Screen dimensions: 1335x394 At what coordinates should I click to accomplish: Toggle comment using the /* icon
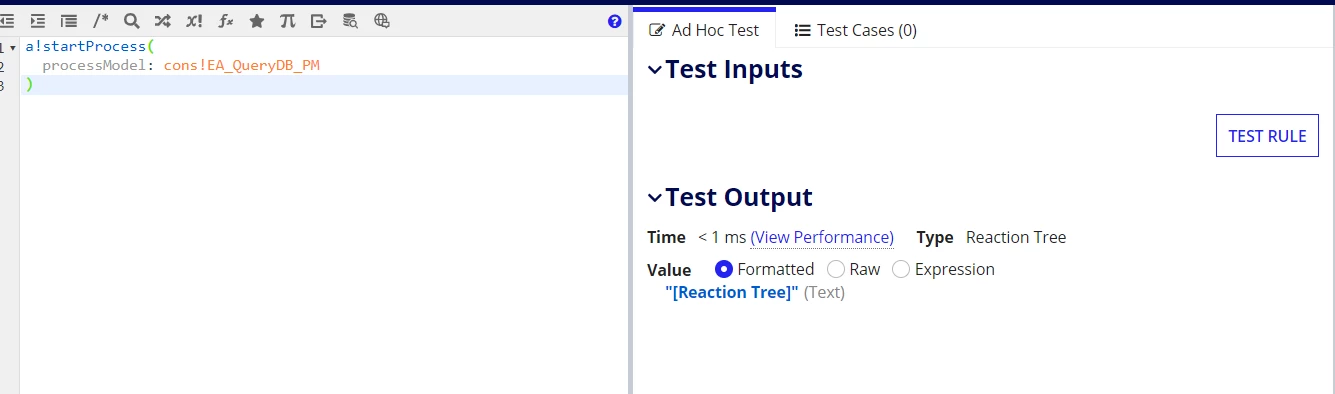click(100, 21)
